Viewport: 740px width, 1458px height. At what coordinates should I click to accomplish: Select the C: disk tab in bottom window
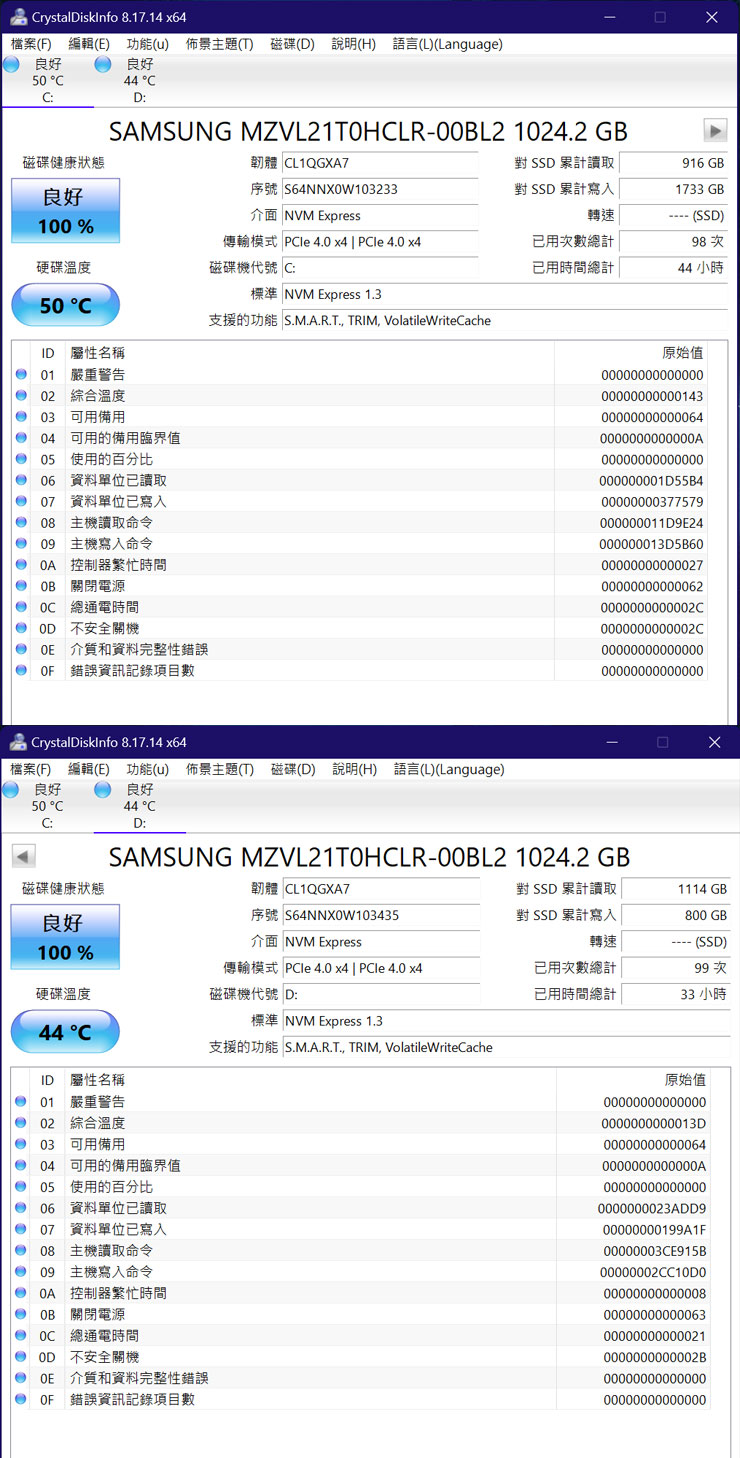[47, 806]
